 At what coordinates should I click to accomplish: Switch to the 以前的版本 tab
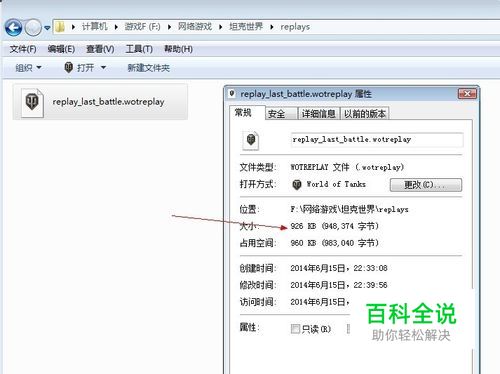pos(365,114)
